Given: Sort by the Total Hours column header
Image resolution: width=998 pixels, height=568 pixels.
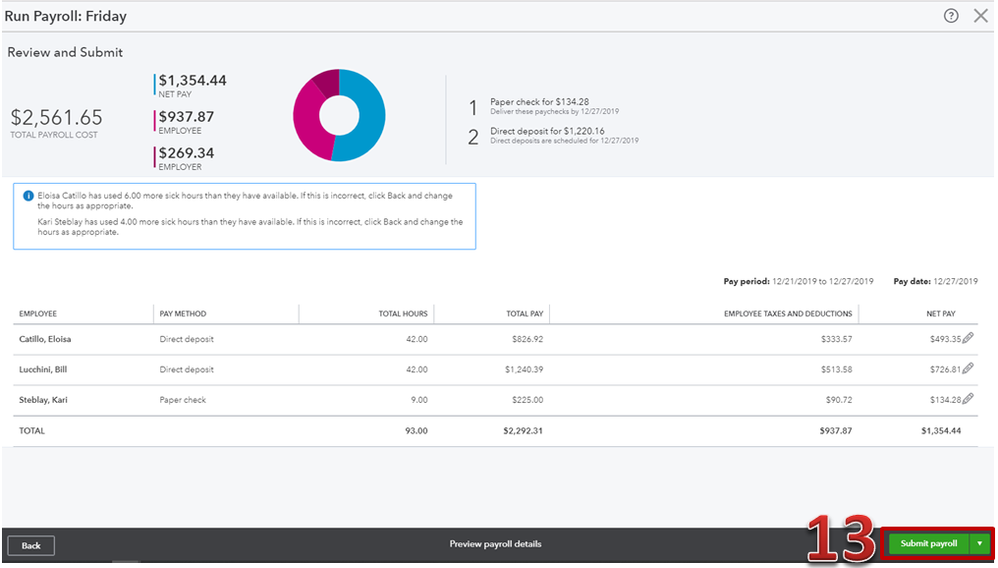Looking at the screenshot, I should [x=403, y=314].
